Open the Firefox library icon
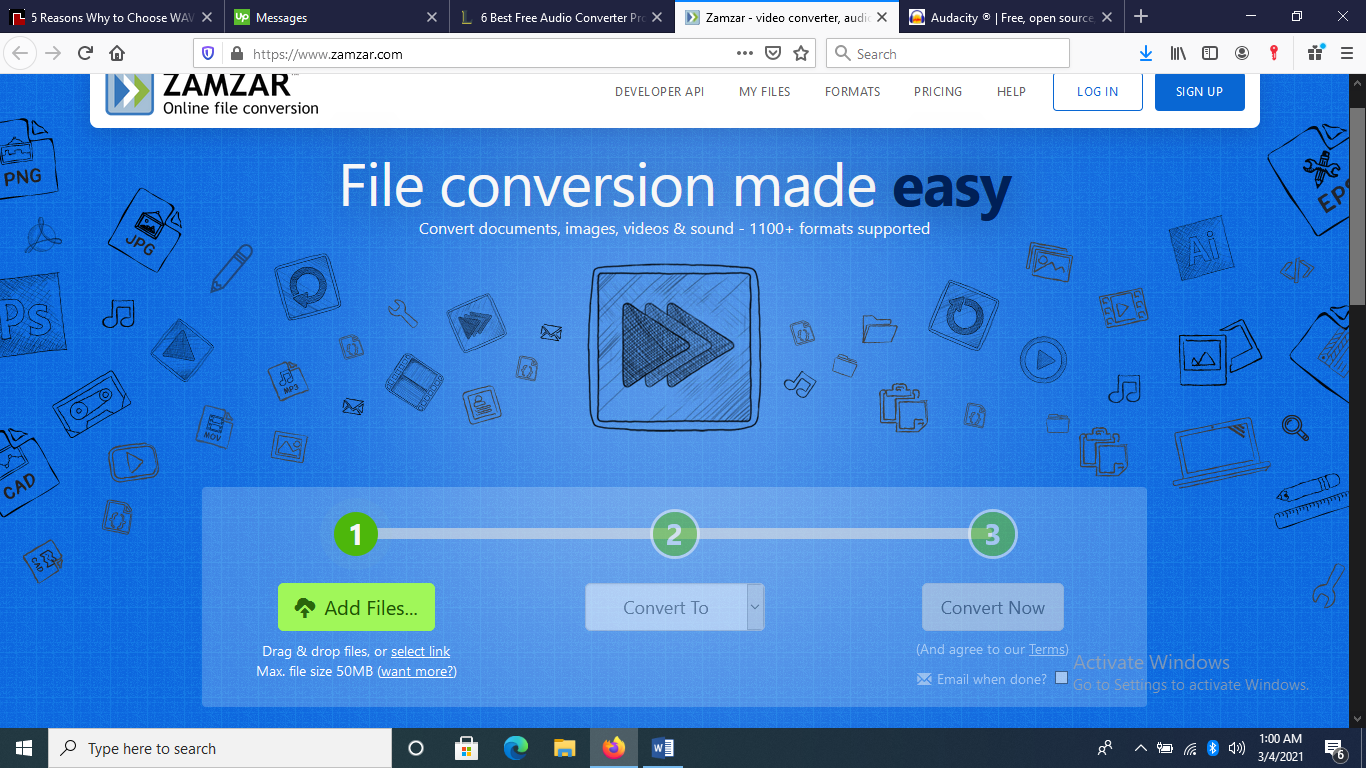Image resolution: width=1366 pixels, height=768 pixels. (x=1179, y=54)
